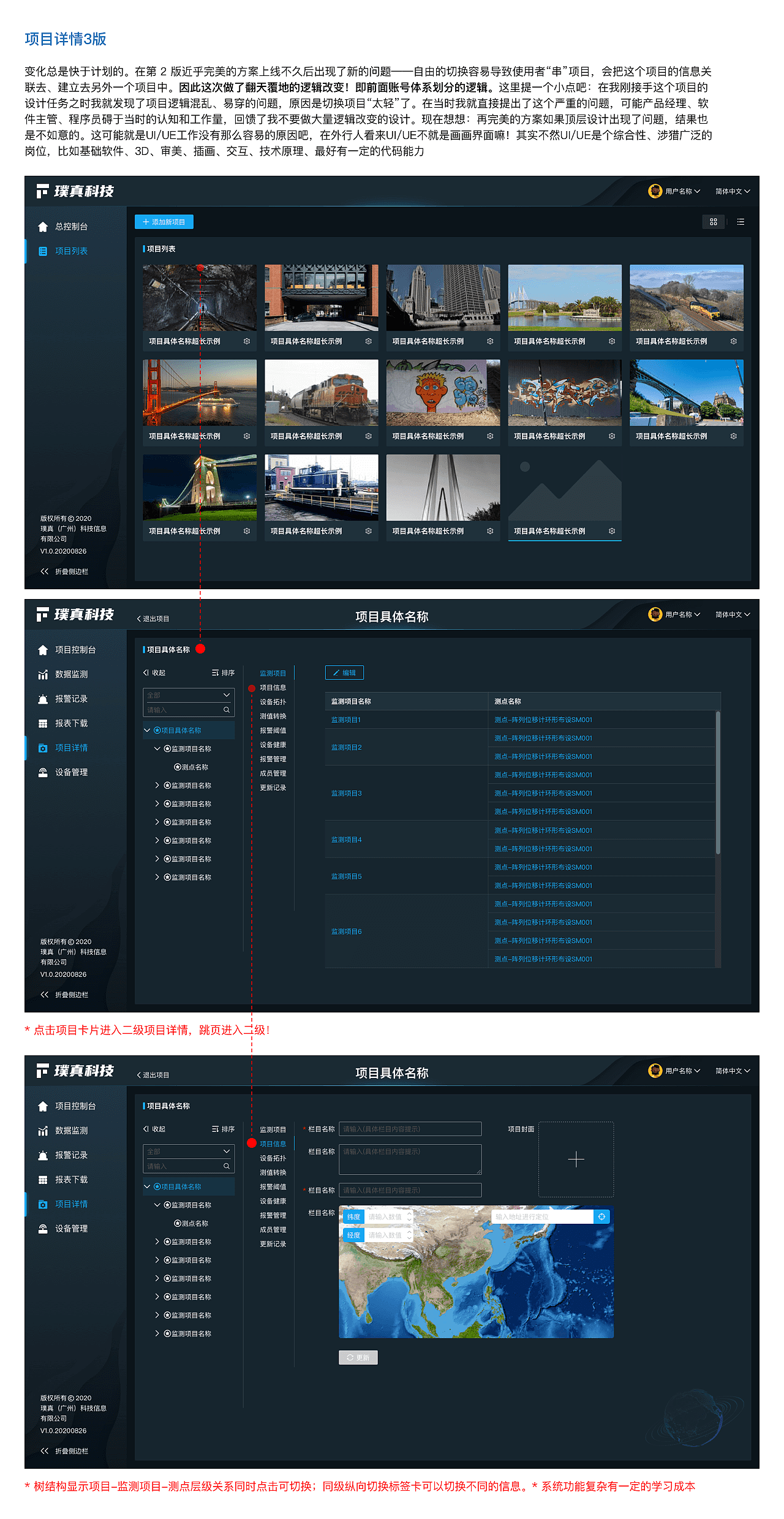Click 更新 button below the map
784x1519 pixels.
click(x=358, y=1357)
